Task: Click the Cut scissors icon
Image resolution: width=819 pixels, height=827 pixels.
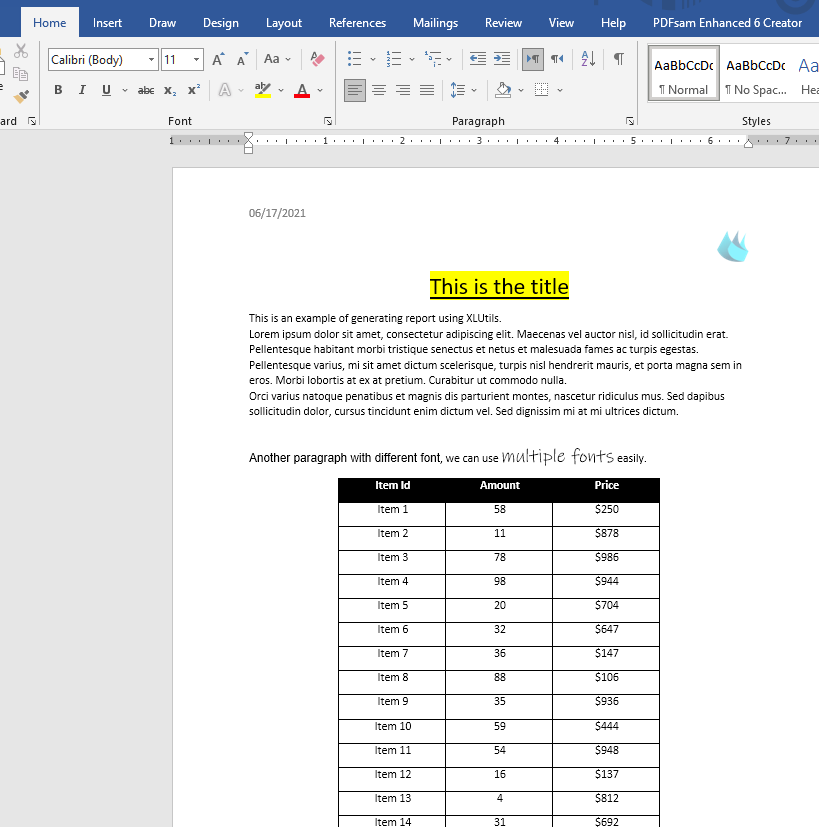Action: pyautogui.click(x=21, y=51)
